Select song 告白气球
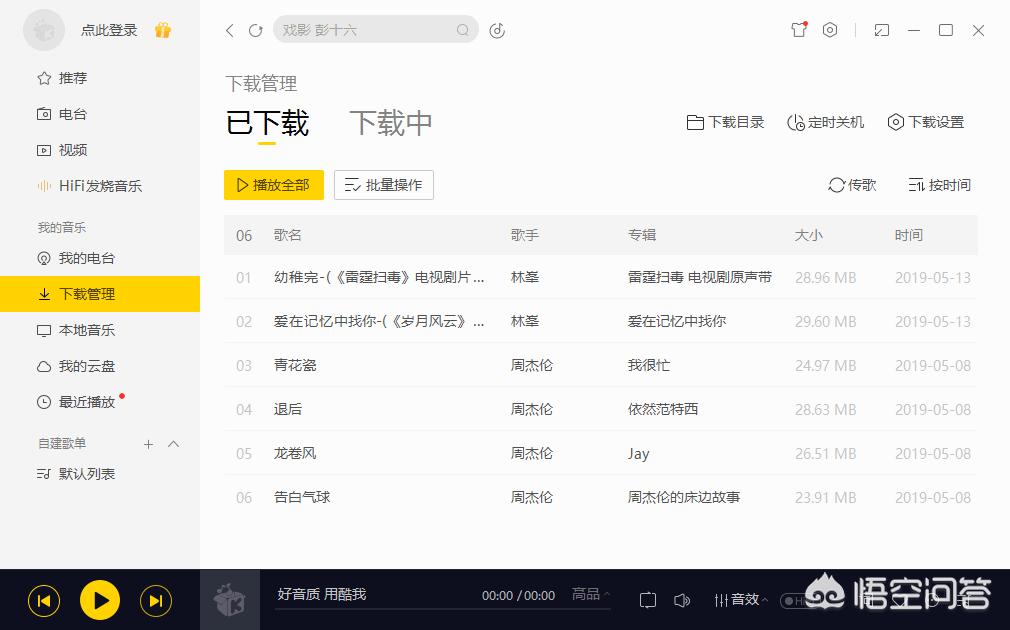The height and width of the screenshot is (630, 1010). 302,497
